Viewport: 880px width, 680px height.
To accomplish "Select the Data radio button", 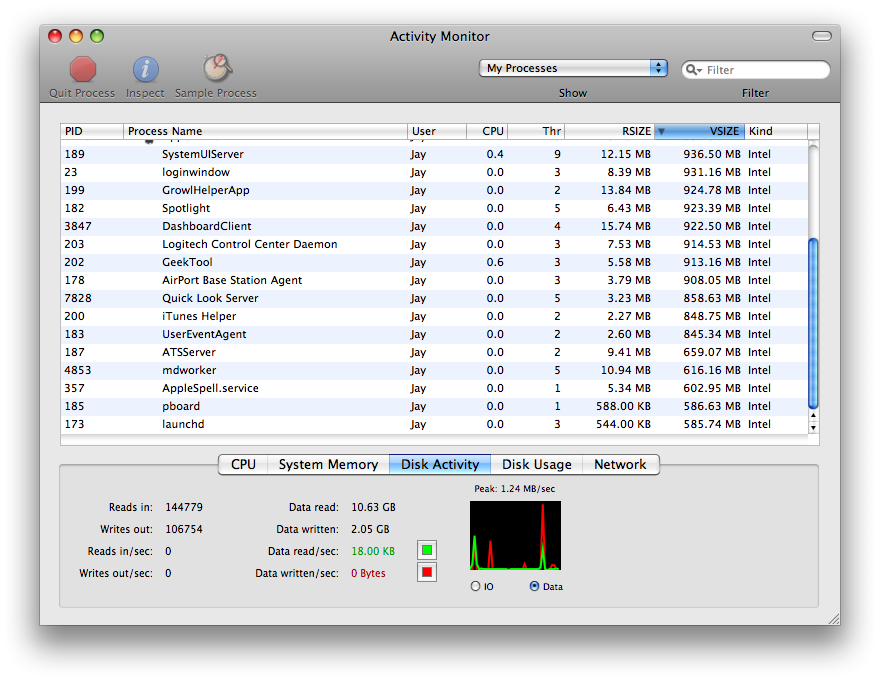I will point(534,586).
